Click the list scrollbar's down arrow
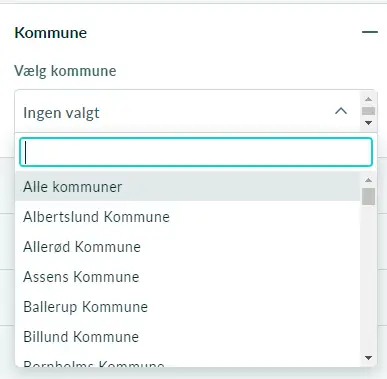The height and width of the screenshot is (379, 387). click(x=368, y=358)
